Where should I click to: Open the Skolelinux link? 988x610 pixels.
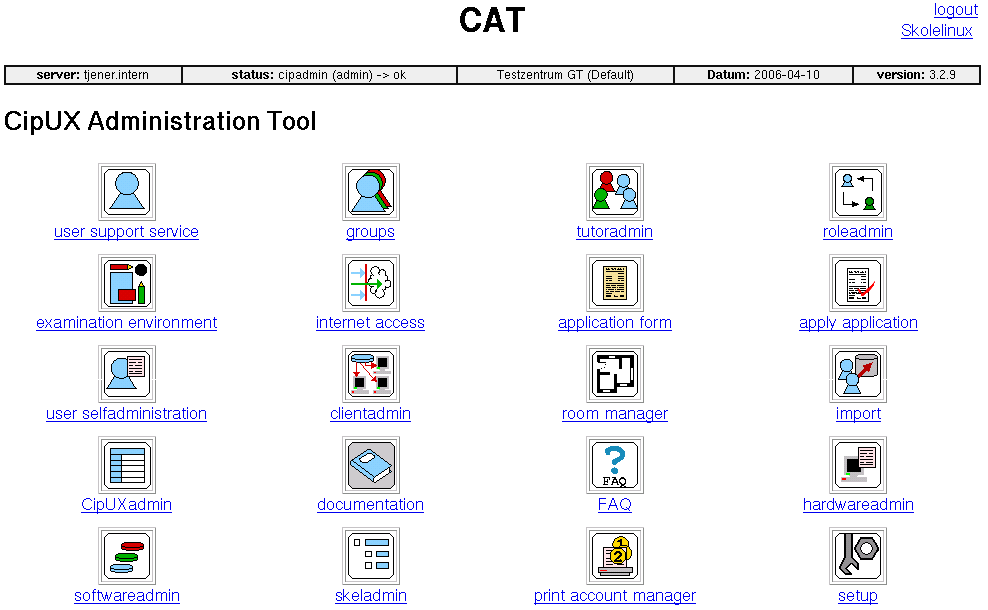point(936,31)
